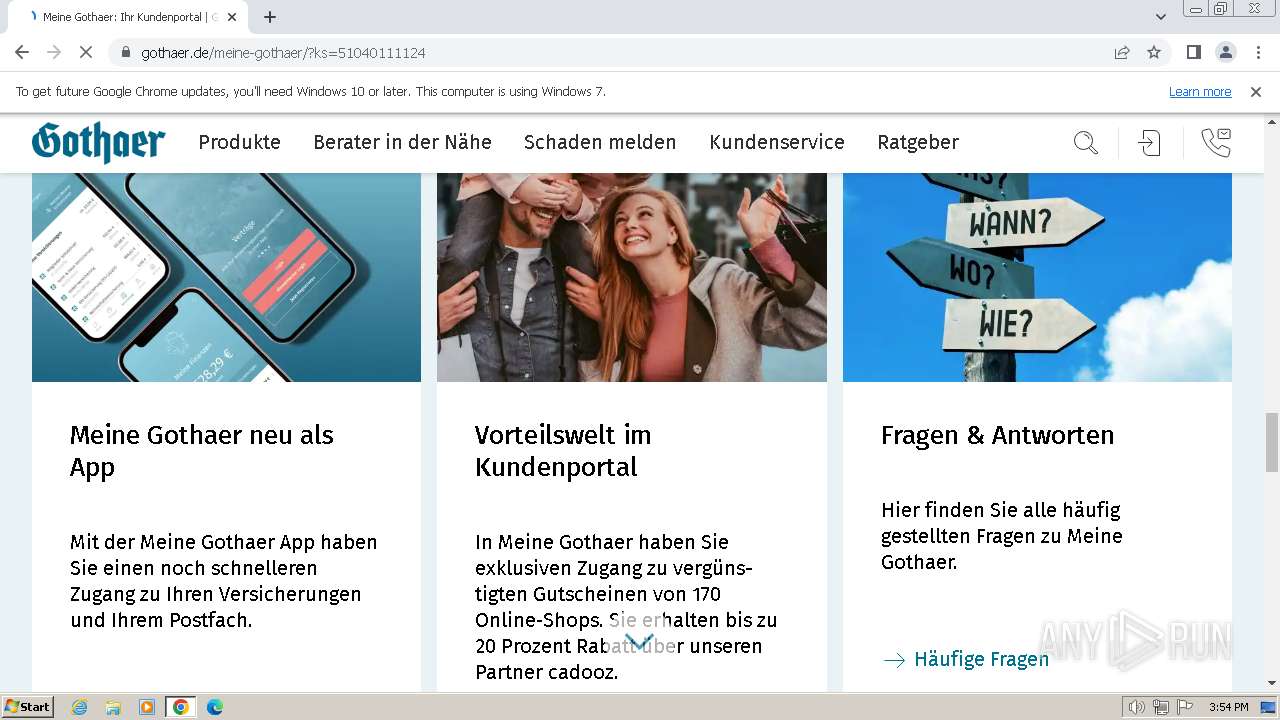This screenshot has width=1280, height=720.
Task: Click scrollbar down arrow
Action: pos(1271,683)
